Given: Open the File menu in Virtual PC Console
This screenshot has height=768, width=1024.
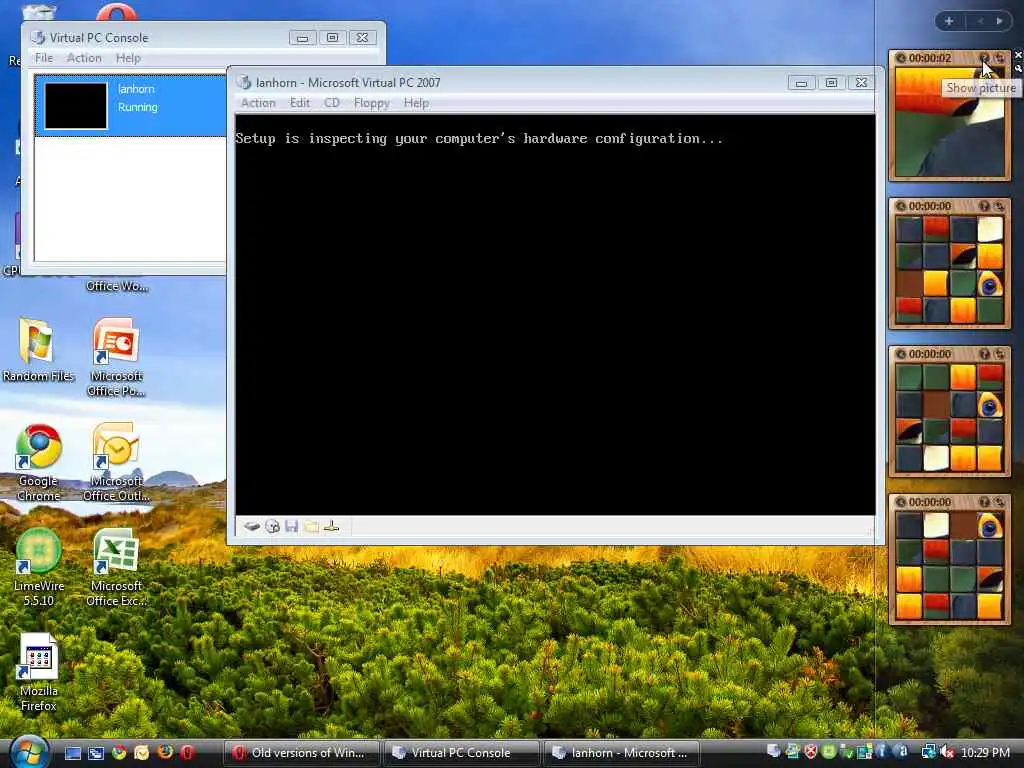Looking at the screenshot, I should [44, 58].
